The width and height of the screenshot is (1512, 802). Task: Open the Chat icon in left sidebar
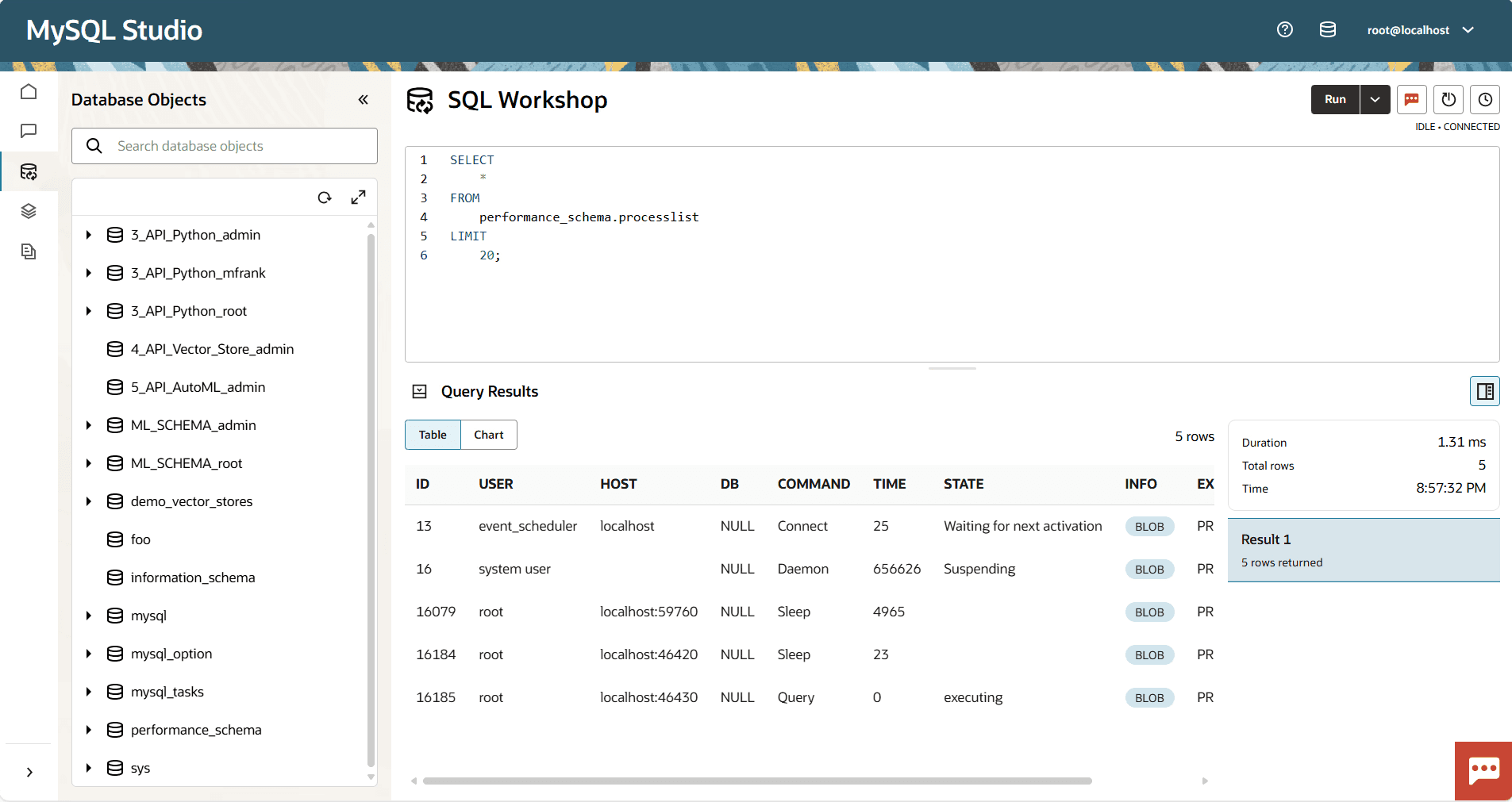point(29,131)
